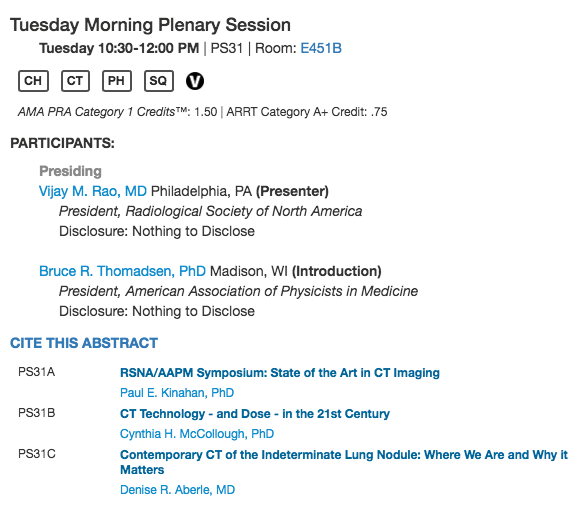Click the PS31A session code

(x=37, y=372)
